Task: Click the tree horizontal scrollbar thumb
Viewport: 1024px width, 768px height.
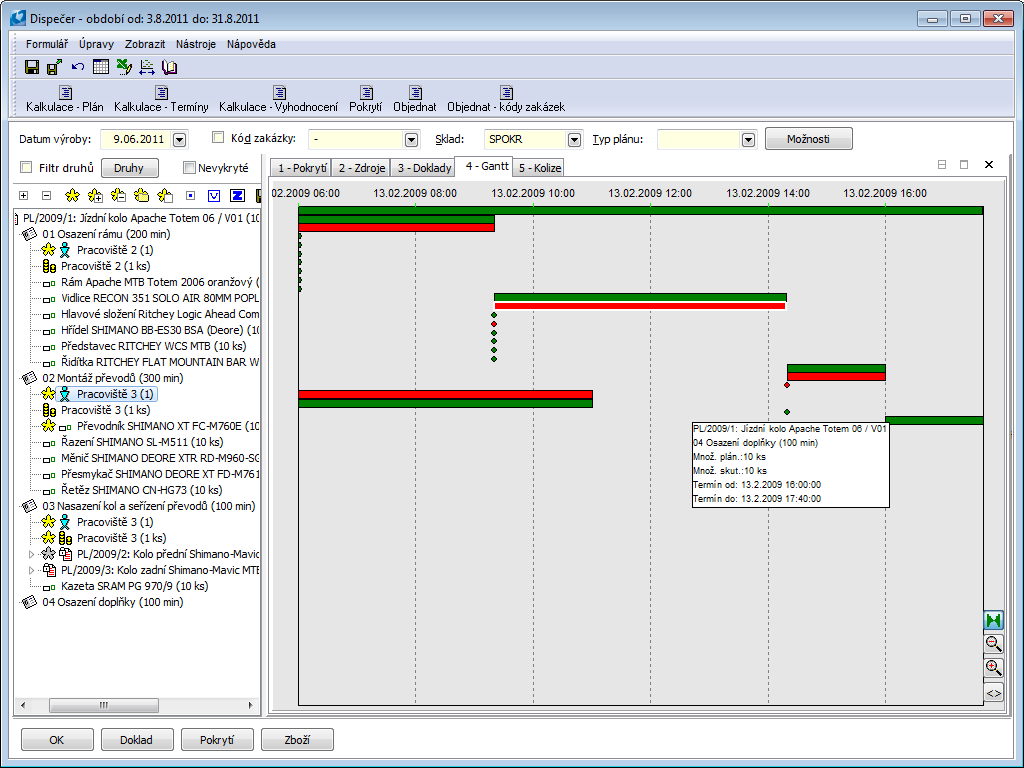Action: pyautogui.click(x=103, y=705)
